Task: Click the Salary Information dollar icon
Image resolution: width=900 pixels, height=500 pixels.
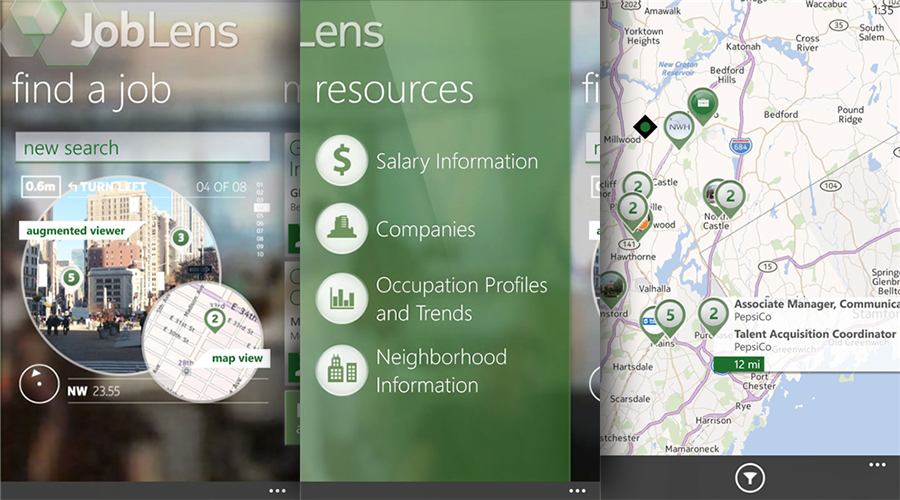Action: pyautogui.click(x=340, y=161)
